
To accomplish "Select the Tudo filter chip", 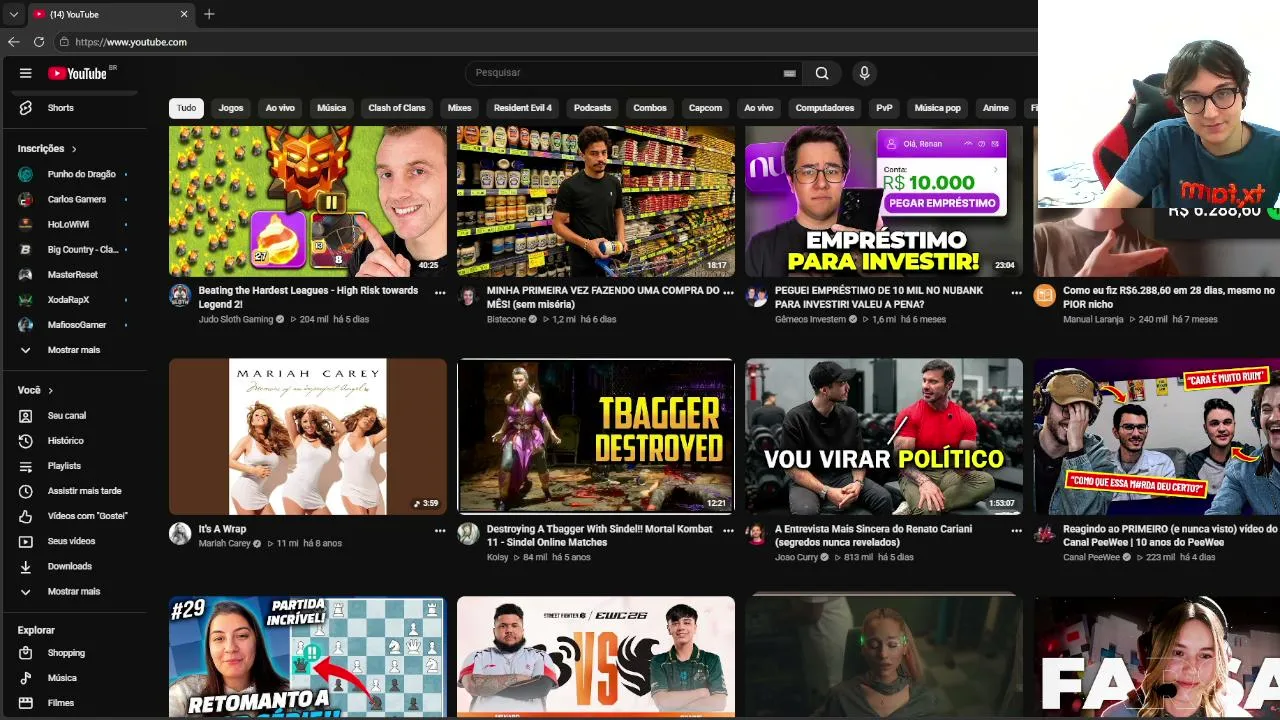I will pos(187,108).
